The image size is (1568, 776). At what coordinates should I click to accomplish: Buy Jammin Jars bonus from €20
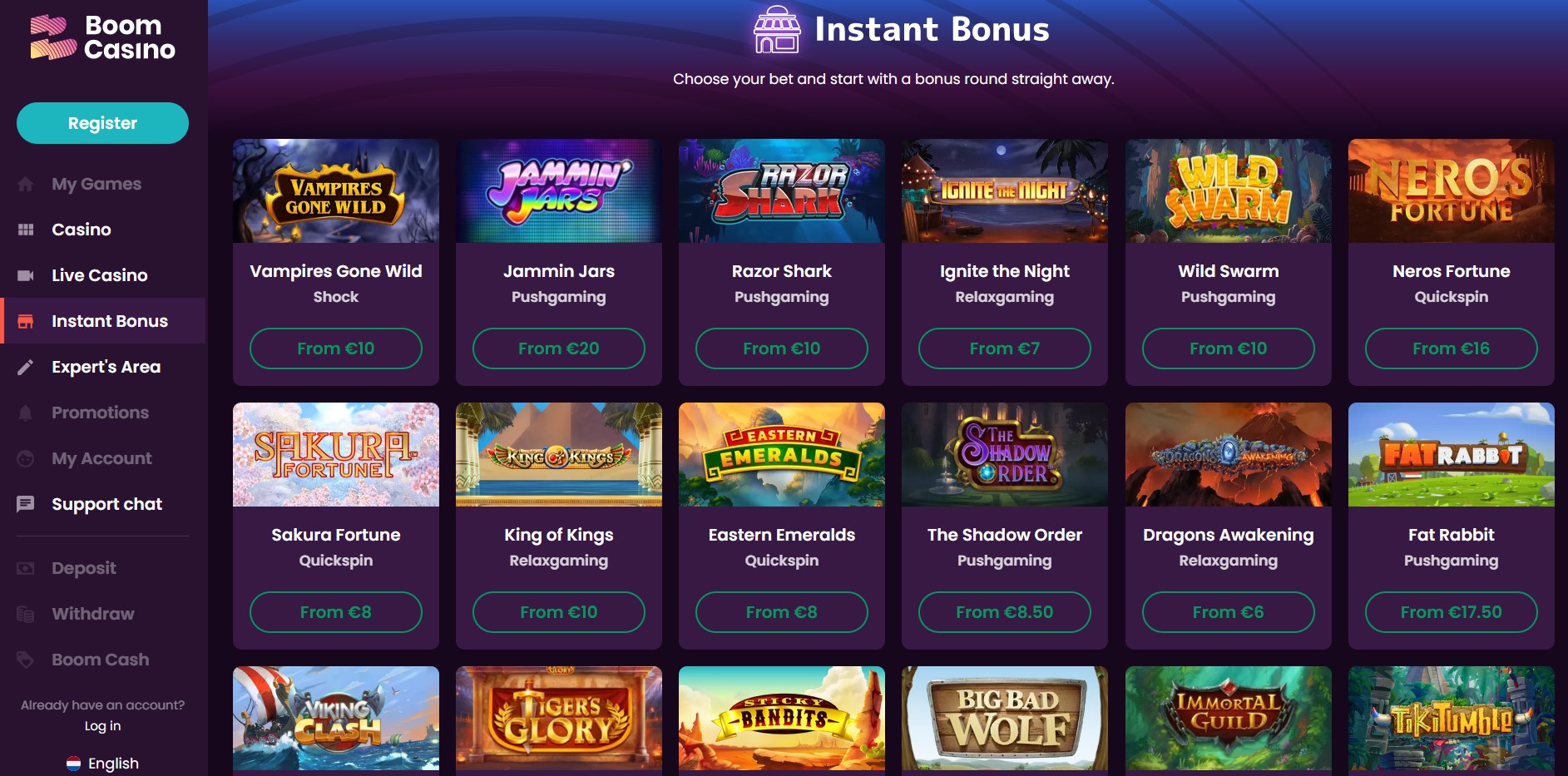tap(559, 348)
